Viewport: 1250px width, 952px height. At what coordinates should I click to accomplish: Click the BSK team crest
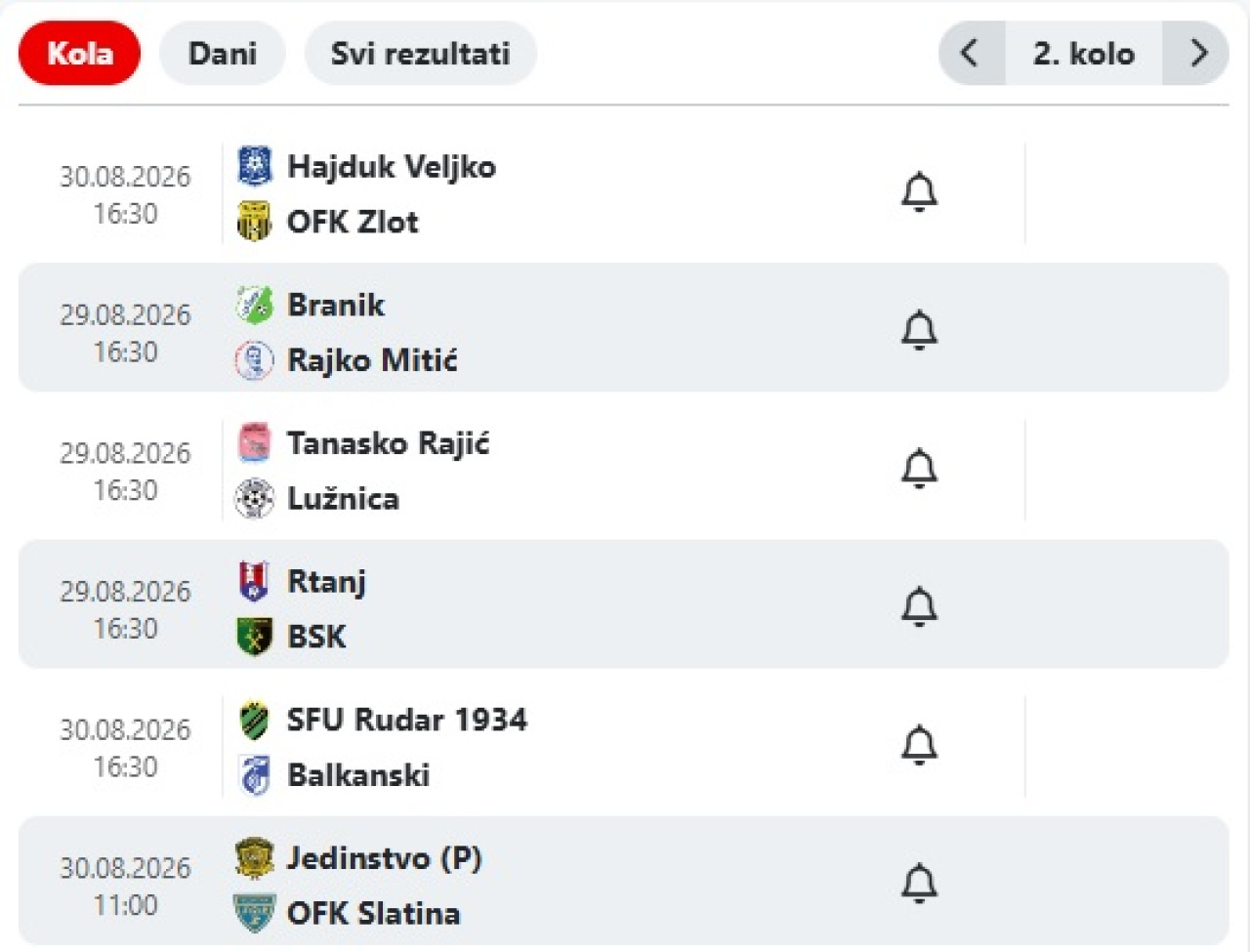(x=255, y=637)
